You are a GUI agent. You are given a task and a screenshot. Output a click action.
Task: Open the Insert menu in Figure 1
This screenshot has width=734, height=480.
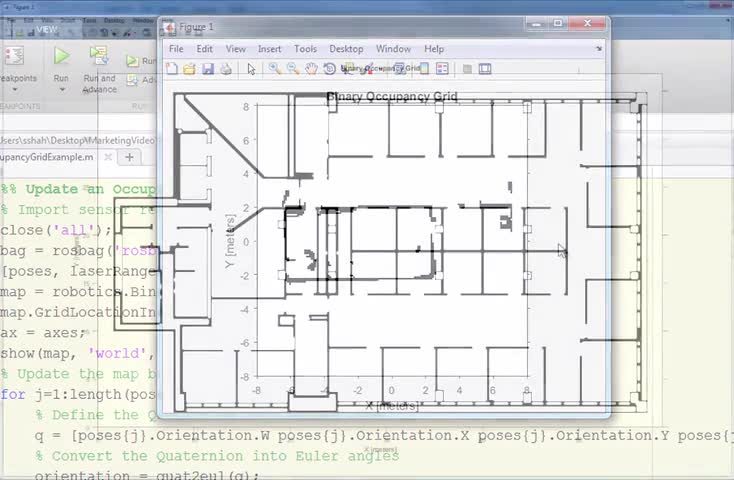click(x=270, y=49)
